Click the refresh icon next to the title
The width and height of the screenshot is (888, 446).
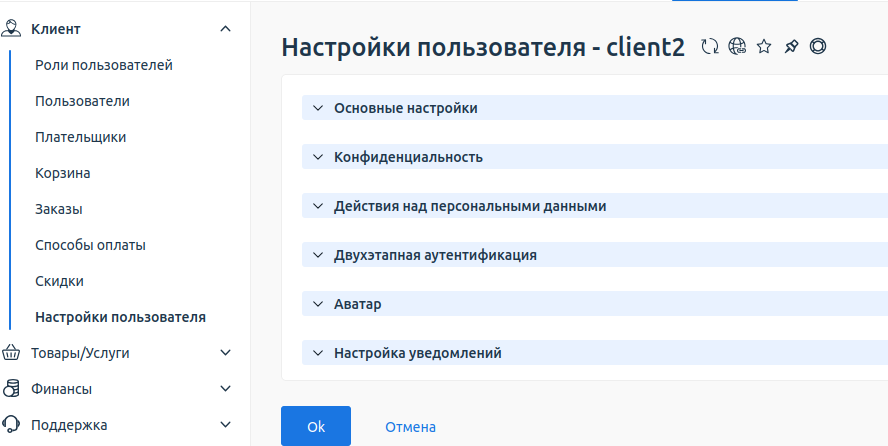click(710, 47)
